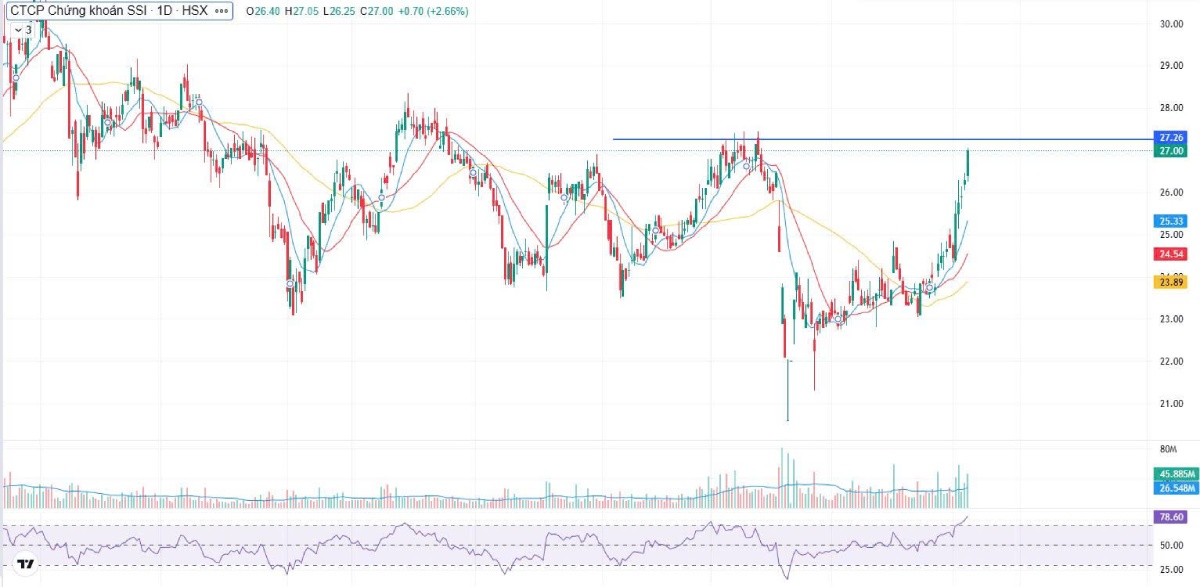1200x587 pixels.
Task: Select the blue horizontal resistance line on the chart
Action: [900, 137]
